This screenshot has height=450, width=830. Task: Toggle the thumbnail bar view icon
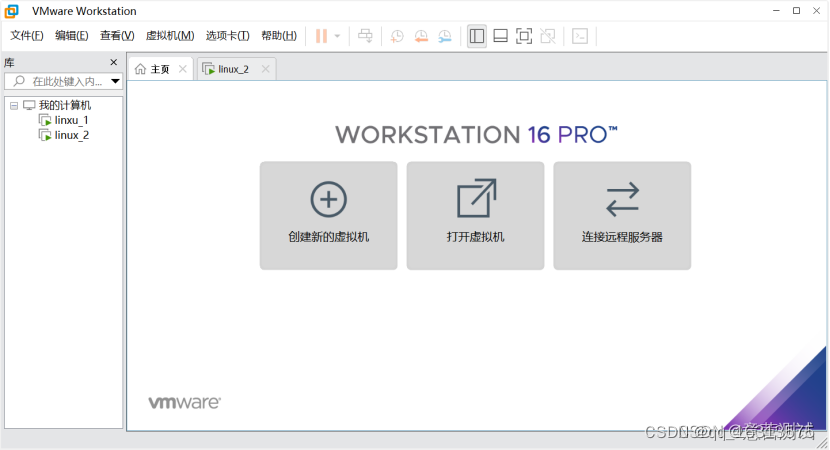[500, 36]
